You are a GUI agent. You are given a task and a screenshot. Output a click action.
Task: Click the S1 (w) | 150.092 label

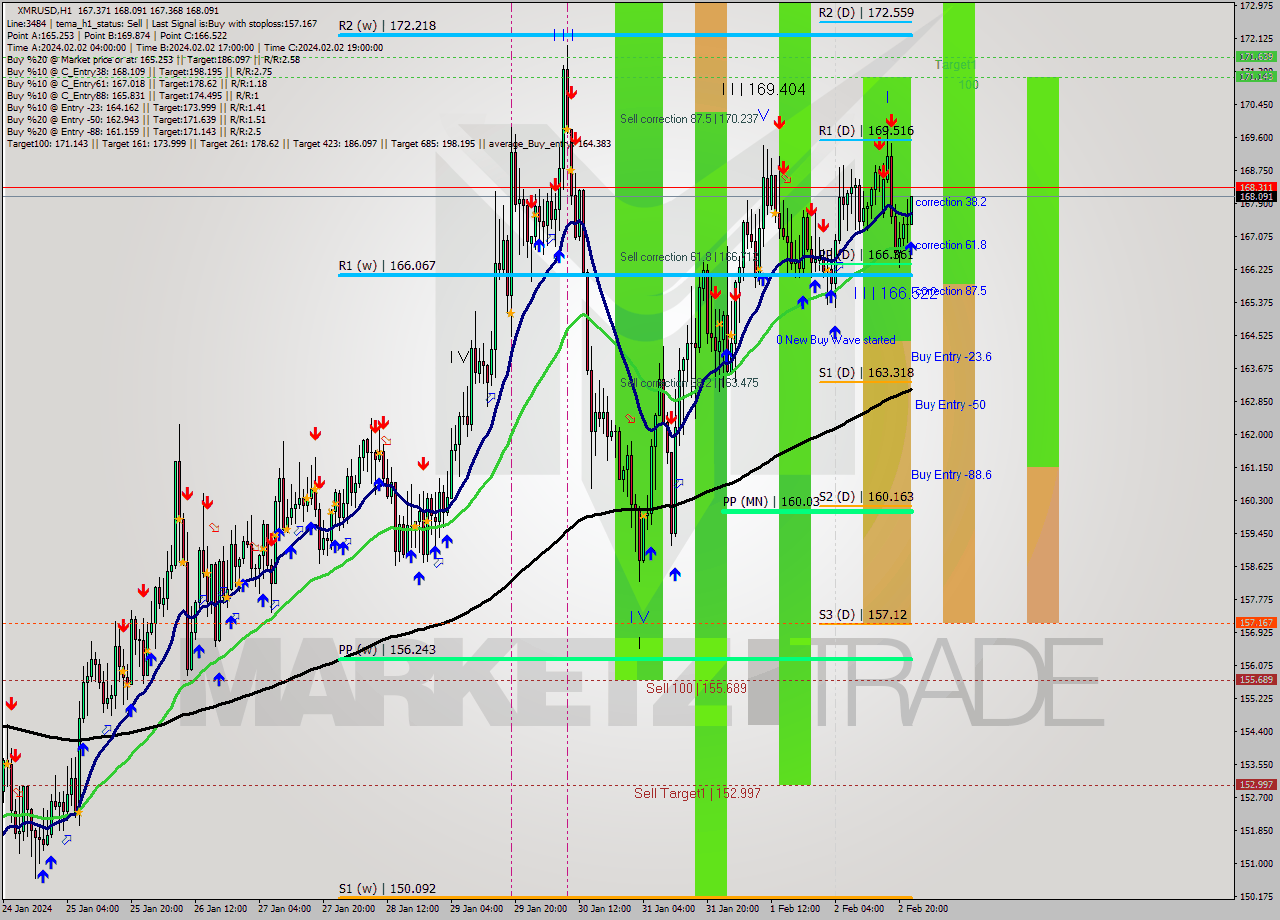click(x=387, y=888)
